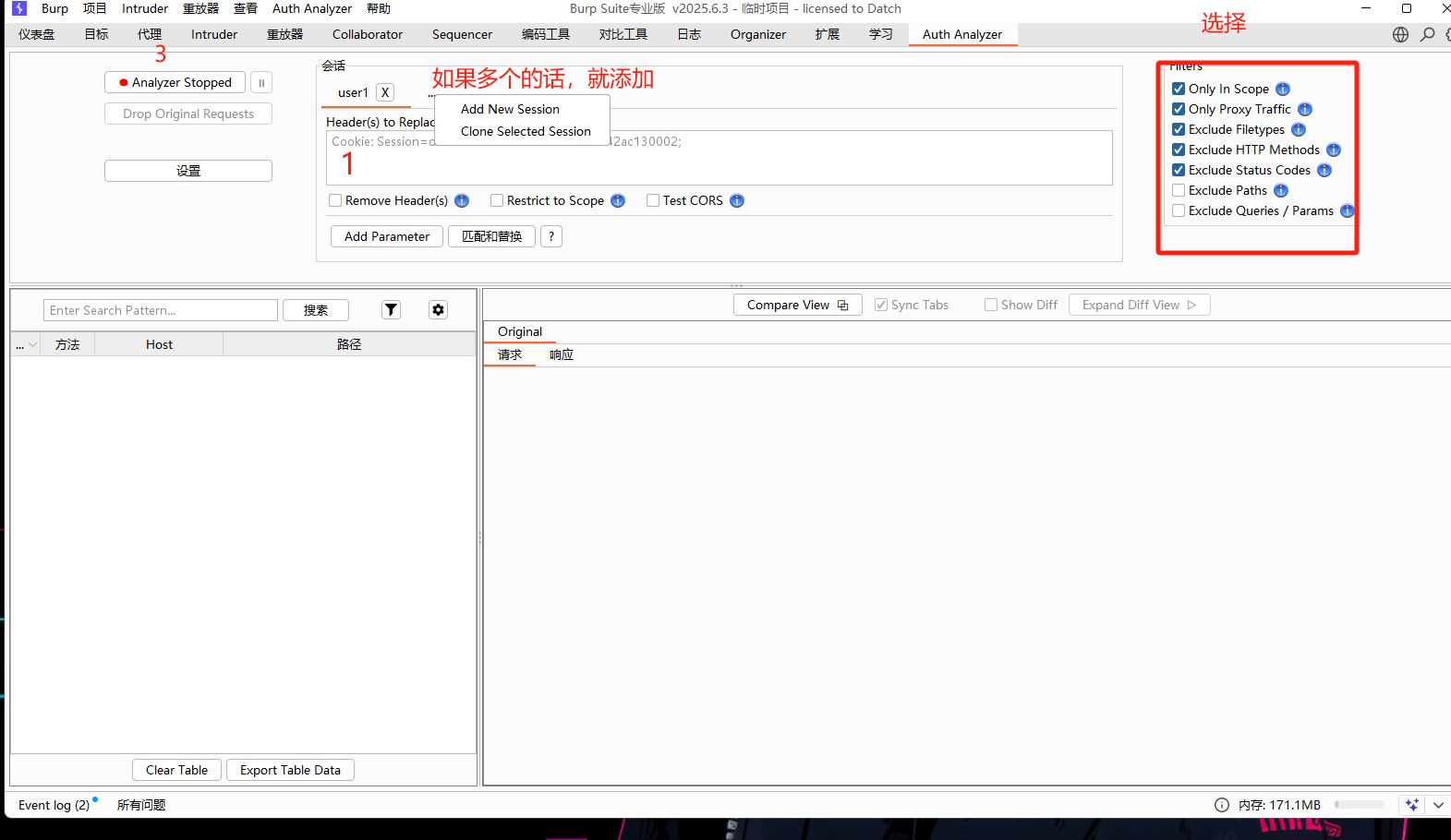Image resolution: width=1451 pixels, height=840 pixels.
Task: Focus the Enter Search Pattern field
Action: (x=161, y=310)
